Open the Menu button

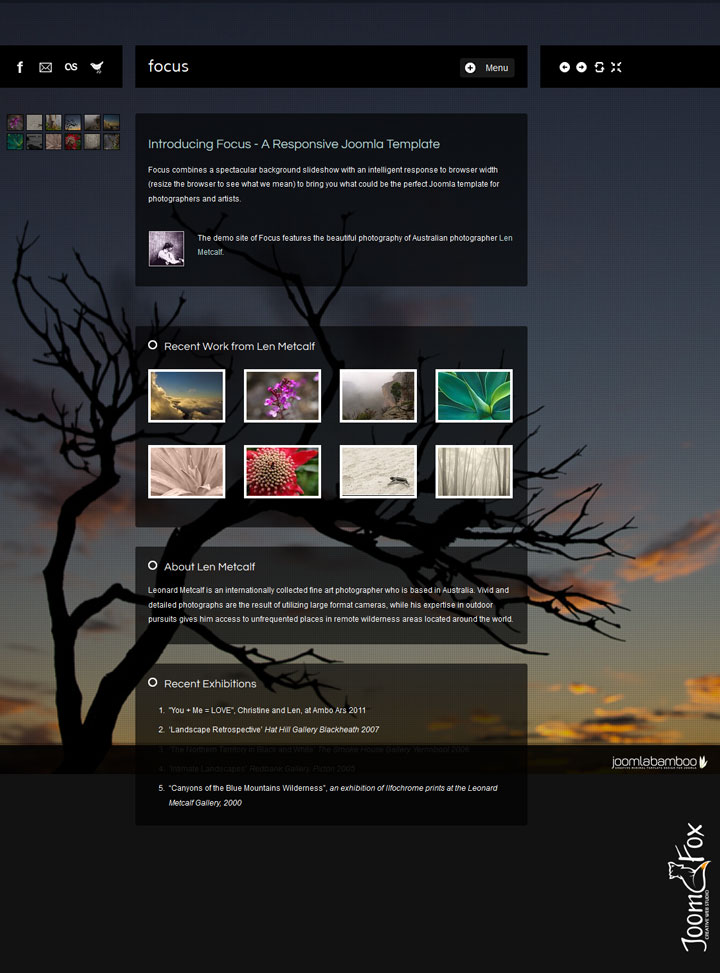487,68
